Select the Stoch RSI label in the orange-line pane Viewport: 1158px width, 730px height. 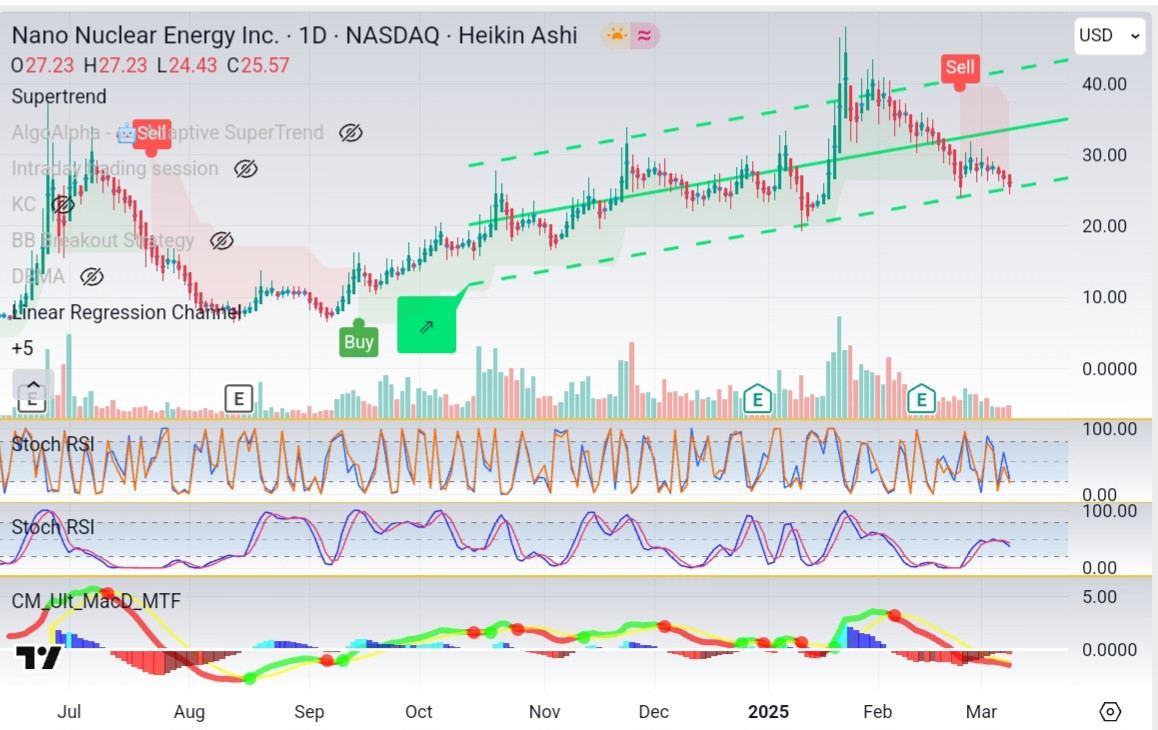pos(52,444)
